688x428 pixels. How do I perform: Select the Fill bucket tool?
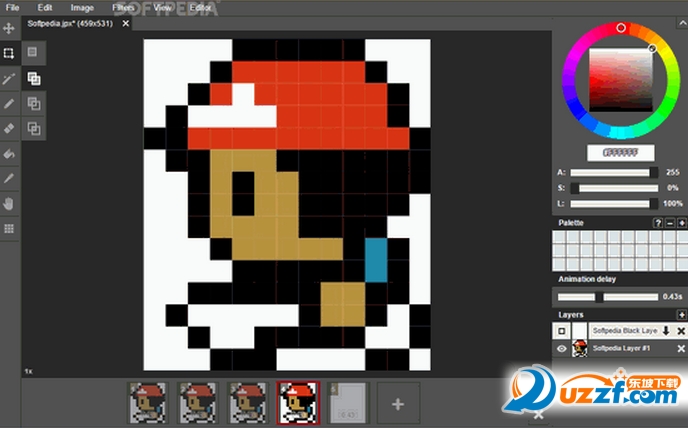tap(9, 154)
